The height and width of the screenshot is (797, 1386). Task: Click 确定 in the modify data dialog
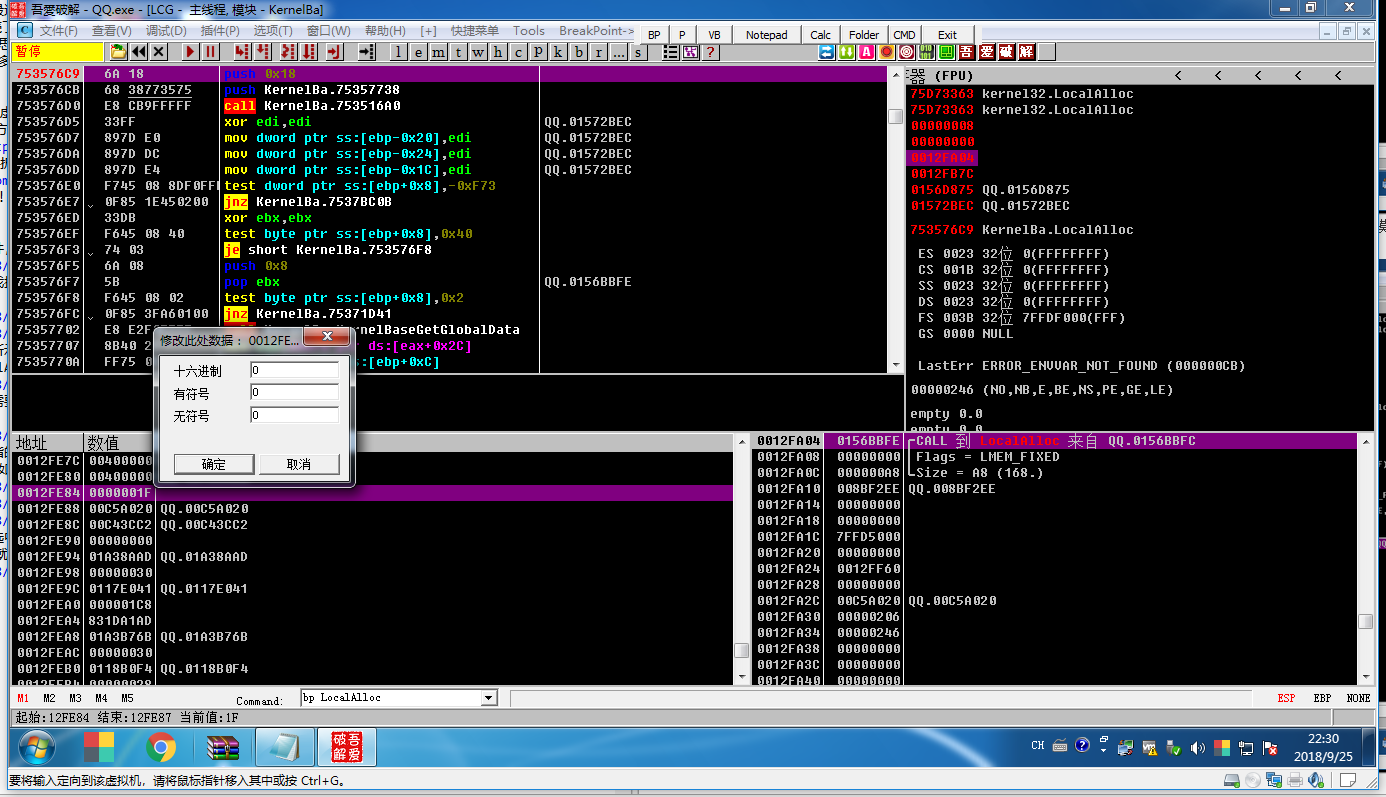click(x=214, y=464)
